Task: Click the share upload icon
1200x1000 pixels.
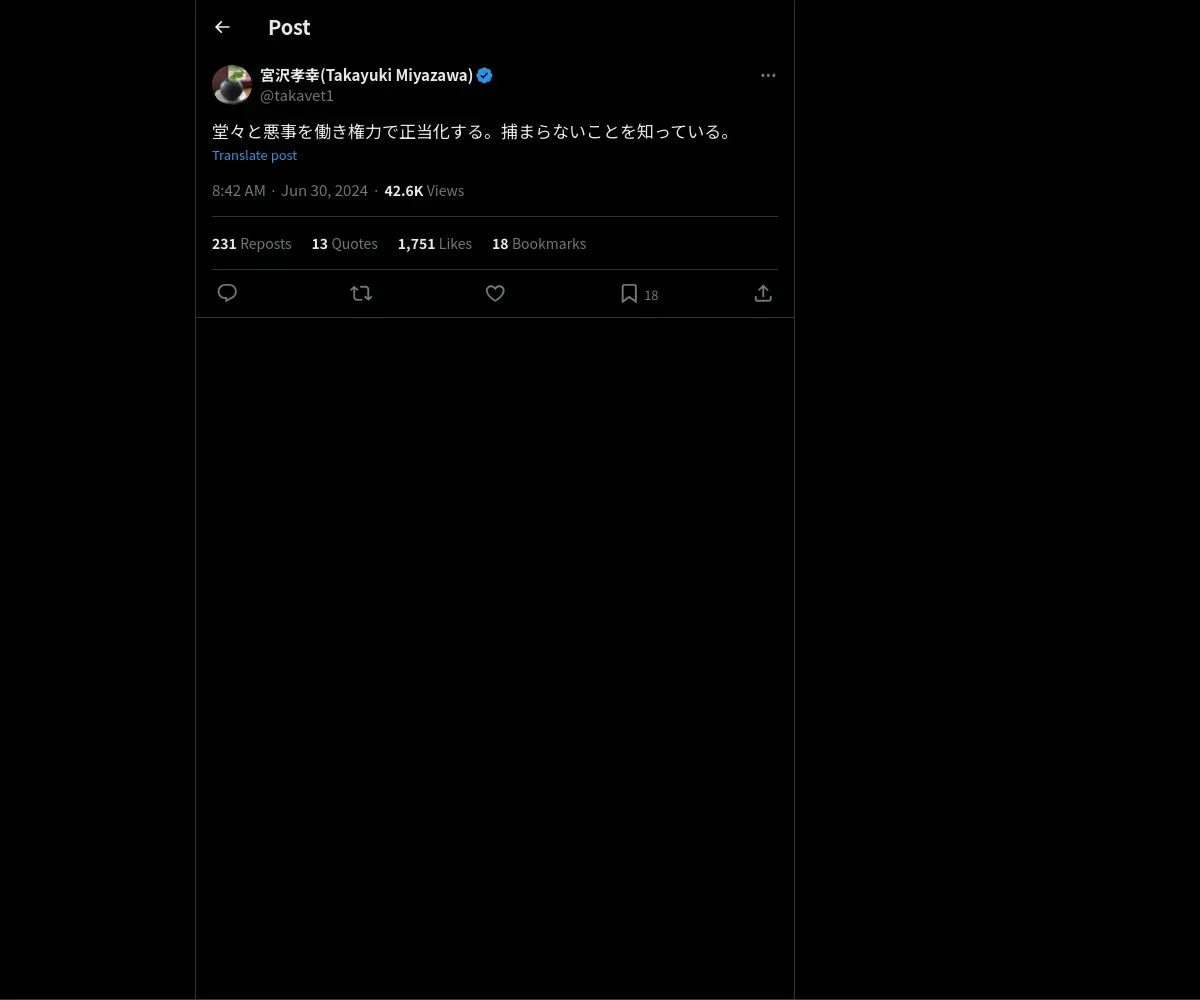Action: [x=763, y=293]
